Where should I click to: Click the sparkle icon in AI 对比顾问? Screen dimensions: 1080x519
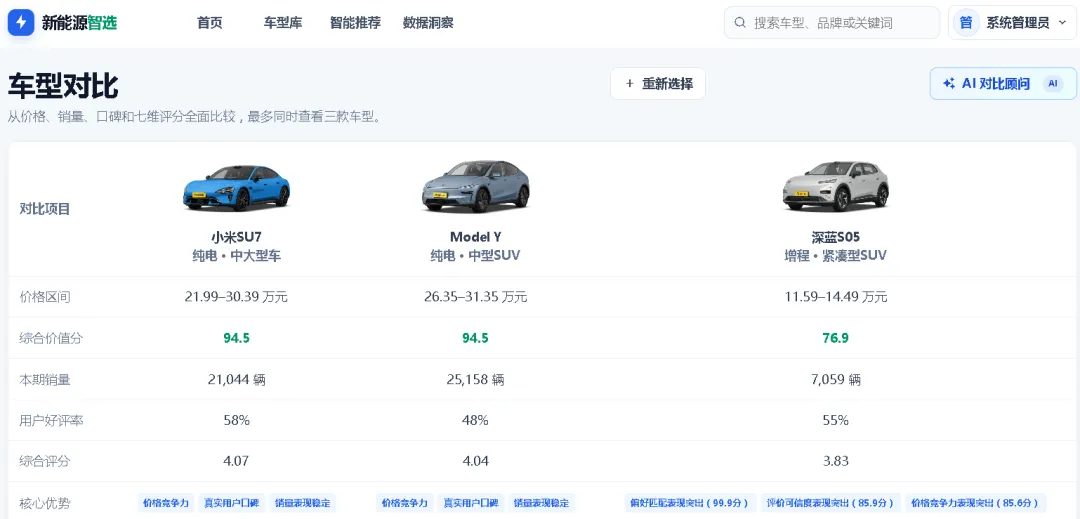(948, 83)
